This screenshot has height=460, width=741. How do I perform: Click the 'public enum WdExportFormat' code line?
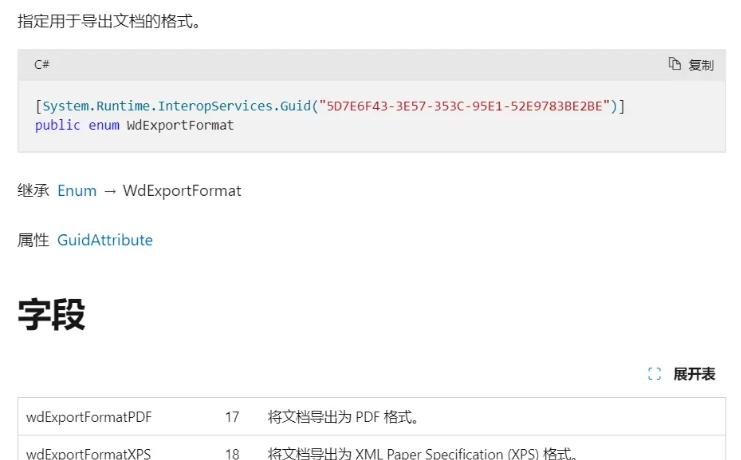click(134, 125)
